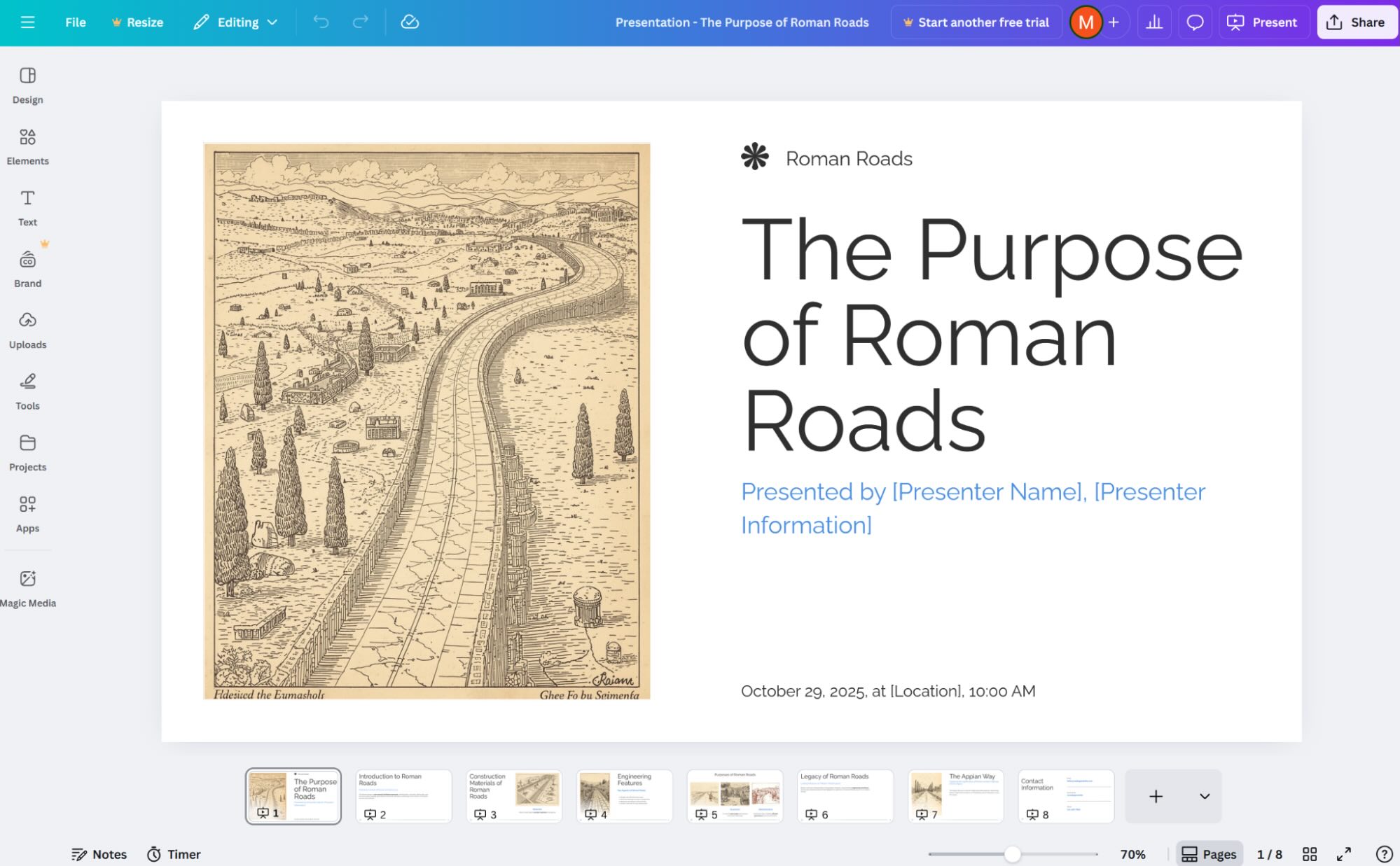Click the Undo arrow
This screenshot has height=866, width=1400.
point(321,22)
